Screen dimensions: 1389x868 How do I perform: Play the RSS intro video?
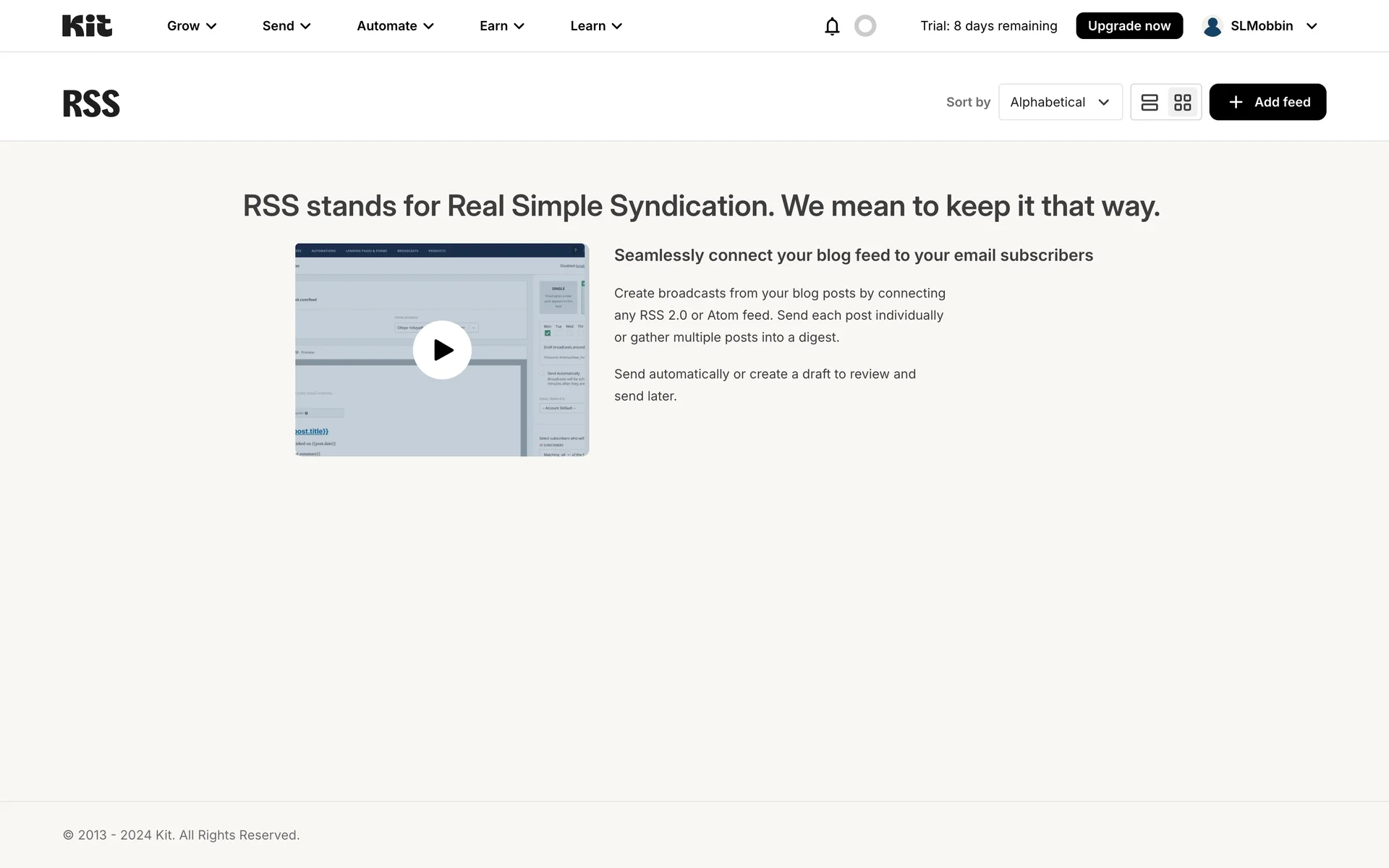(x=442, y=350)
